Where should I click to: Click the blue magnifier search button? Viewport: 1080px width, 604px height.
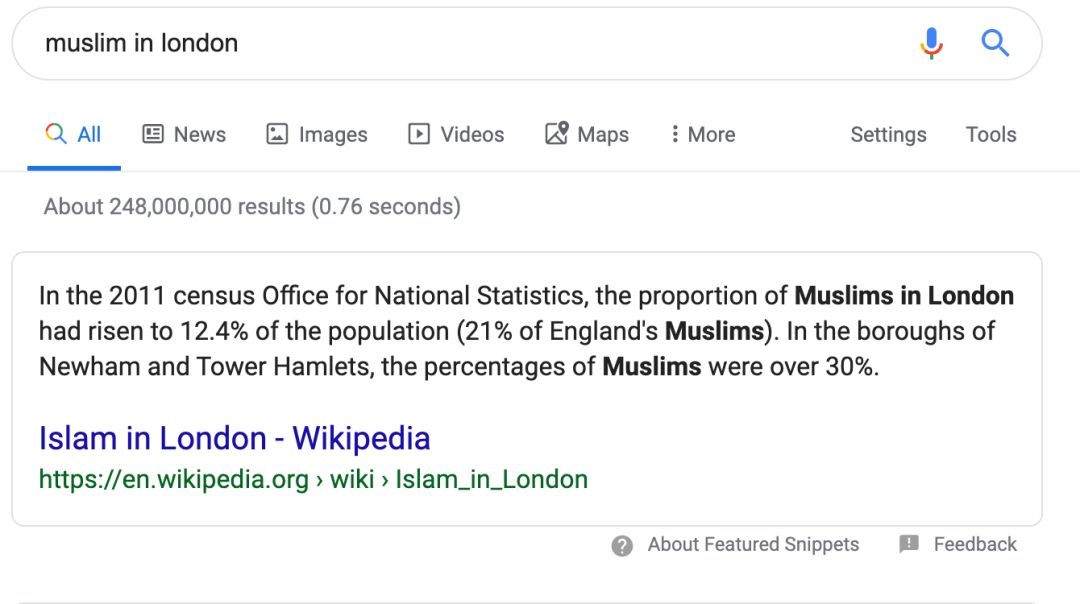click(995, 43)
